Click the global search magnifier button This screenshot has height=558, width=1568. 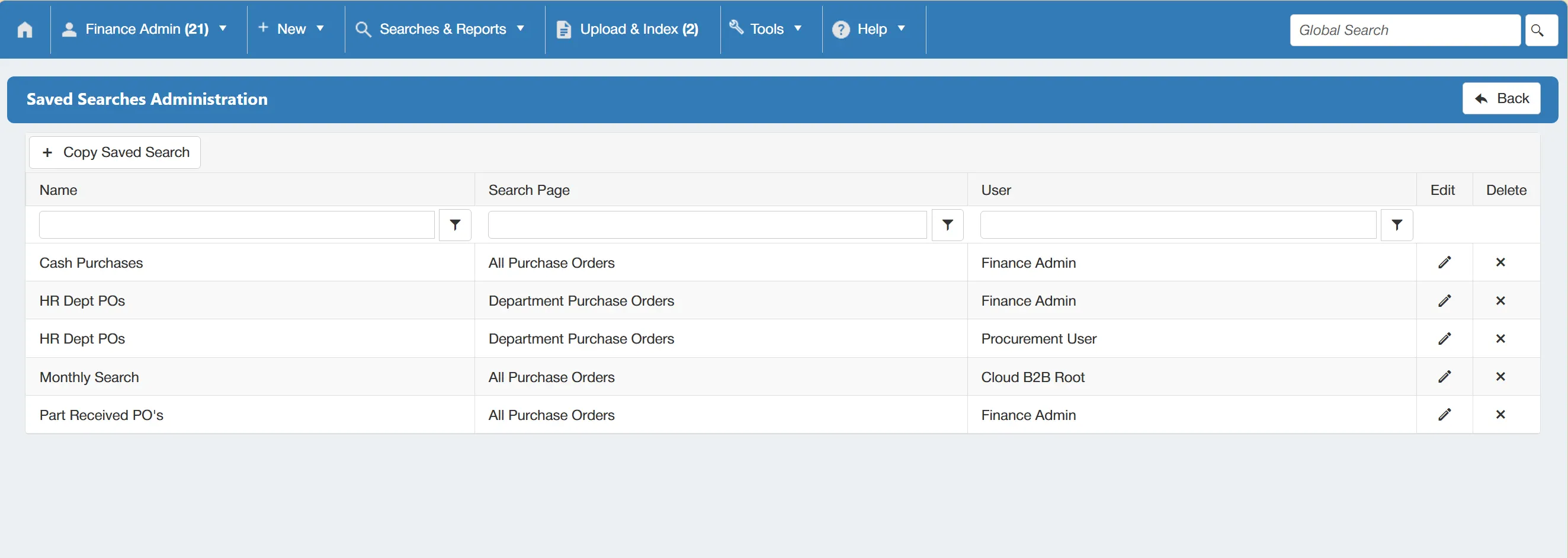tap(1541, 30)
